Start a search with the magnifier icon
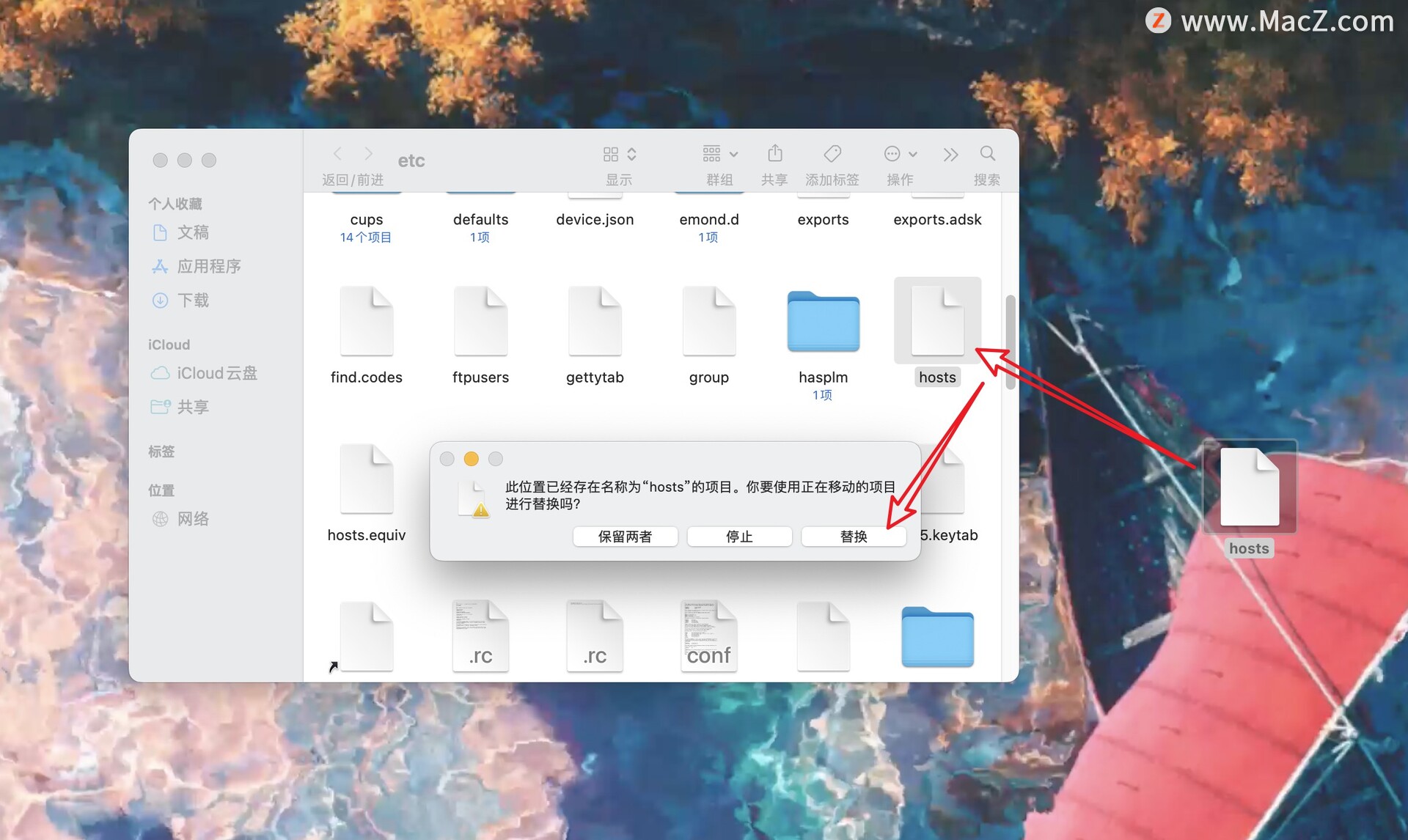 pos(987,154)
